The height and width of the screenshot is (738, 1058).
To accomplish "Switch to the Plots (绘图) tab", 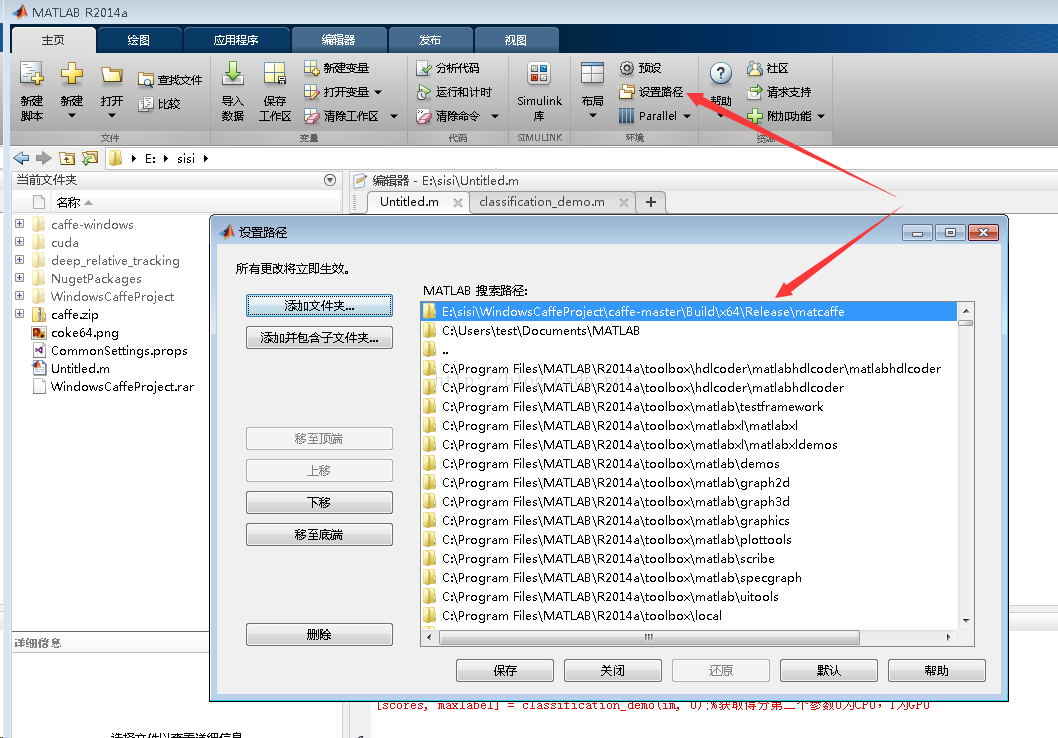I will (x=138, y=40).
